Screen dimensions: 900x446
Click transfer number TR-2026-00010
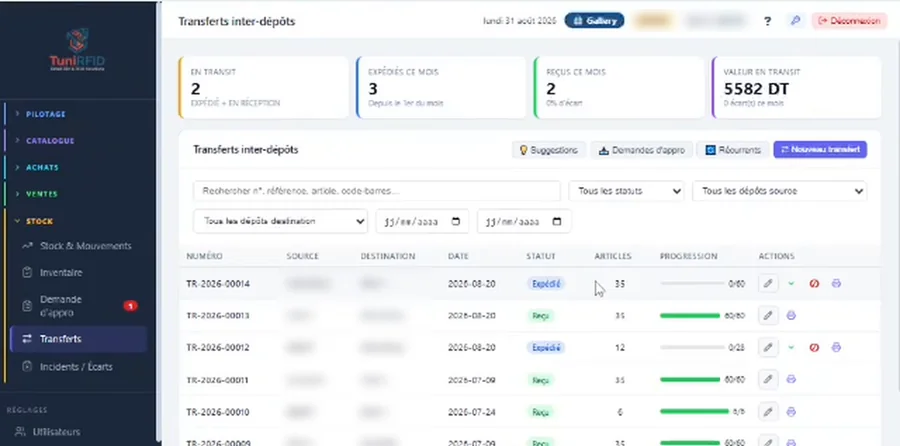[218, 412]
